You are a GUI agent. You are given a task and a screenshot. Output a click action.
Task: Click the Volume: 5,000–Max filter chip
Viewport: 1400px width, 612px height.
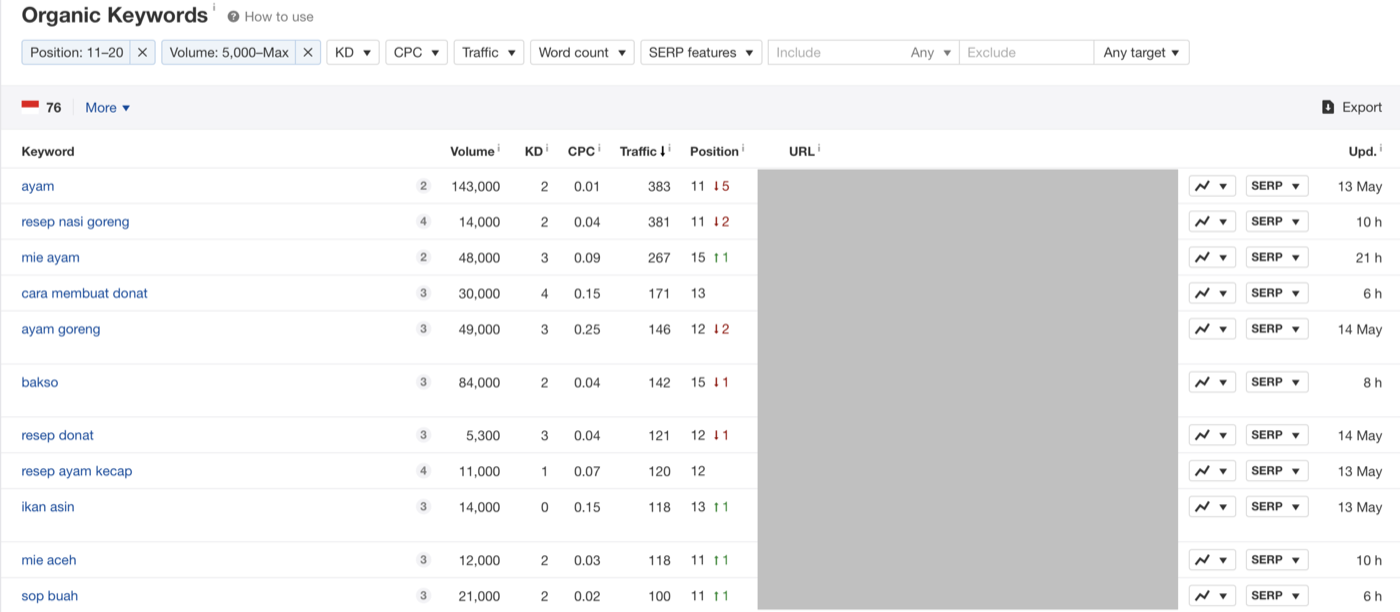click(x=229, y=52)
